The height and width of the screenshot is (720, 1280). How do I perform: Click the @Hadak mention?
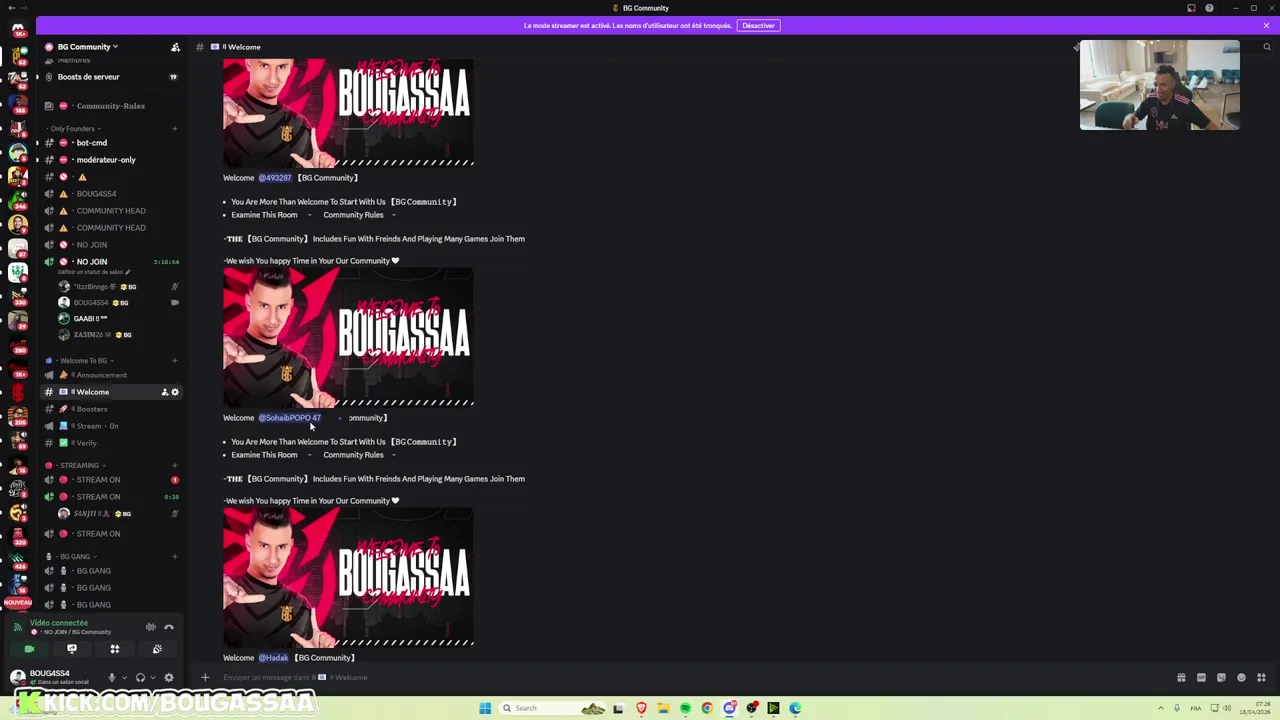coord(273,658)
